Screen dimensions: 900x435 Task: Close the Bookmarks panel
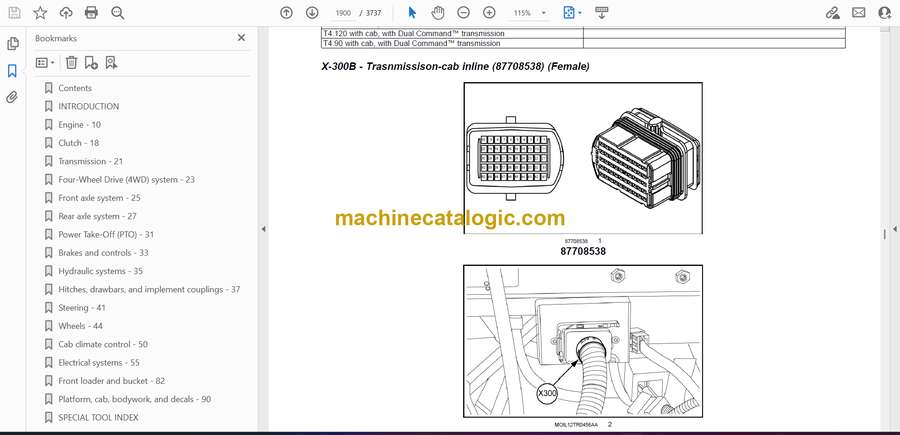pyautogui.click(x=241, y=38)
